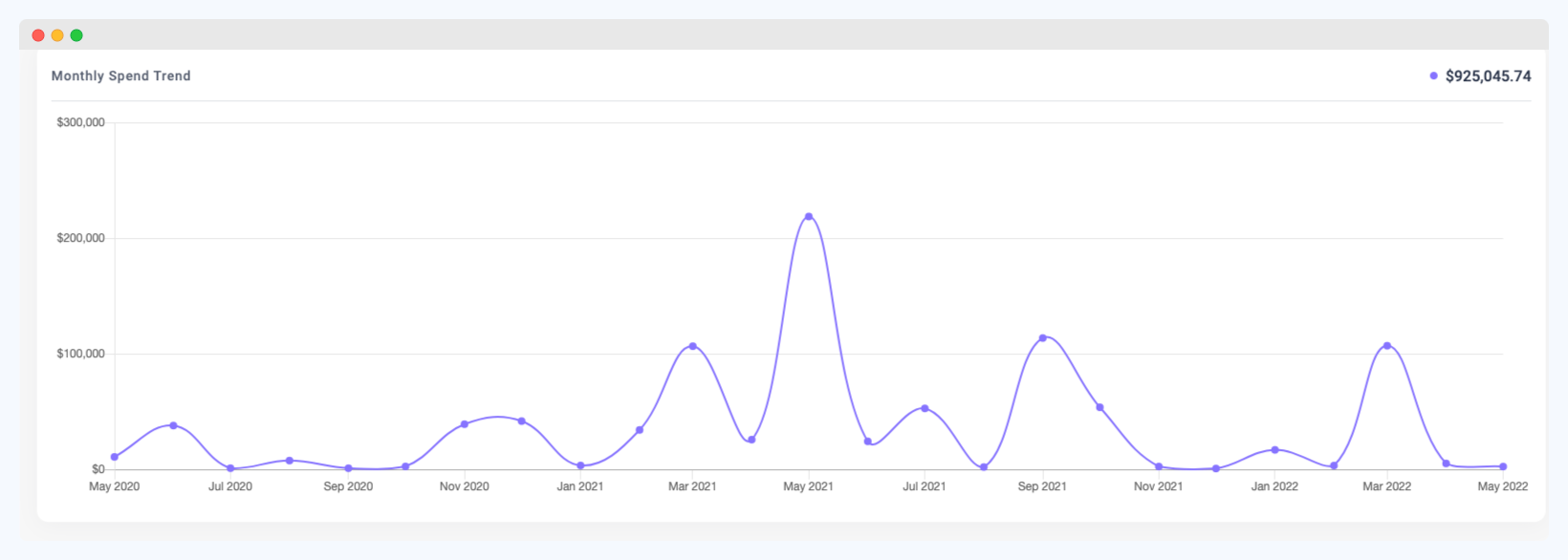Select the Mar 2021 data point
Viewport: 1568px width, 560px height.
pyautogui.click(x=693, y=346)
